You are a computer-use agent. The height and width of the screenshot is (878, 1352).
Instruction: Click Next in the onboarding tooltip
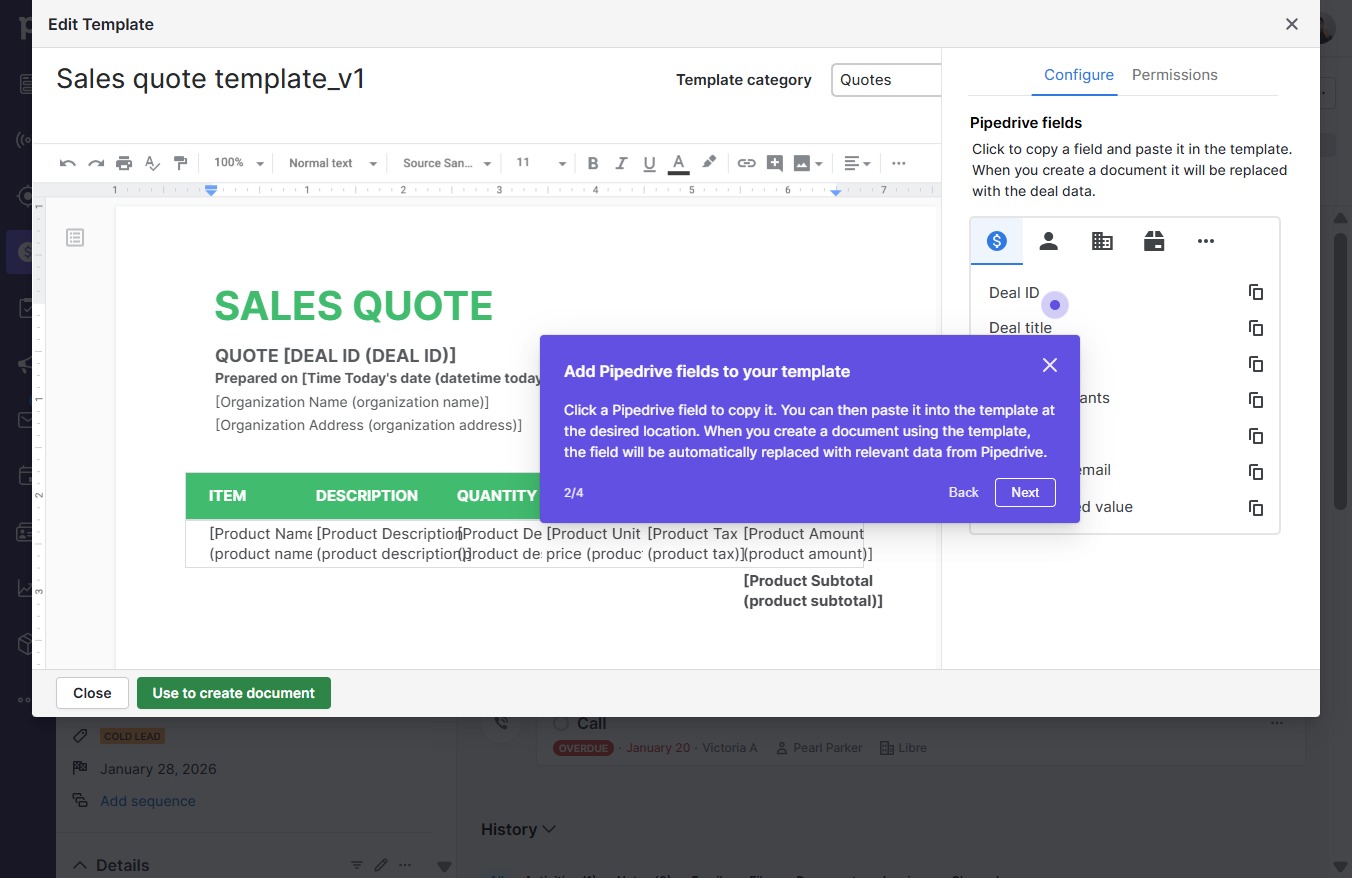click(x=1025, y=492)
